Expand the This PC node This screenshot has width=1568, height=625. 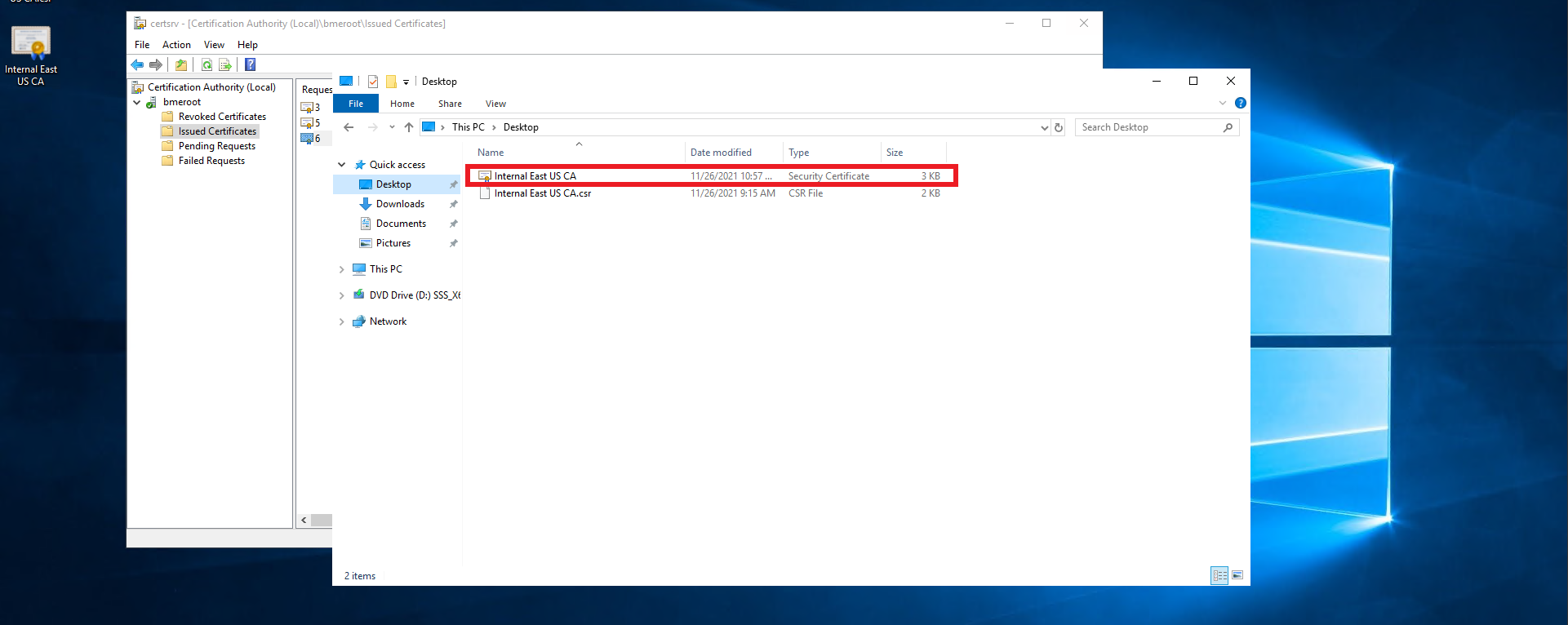pos(341,269)
